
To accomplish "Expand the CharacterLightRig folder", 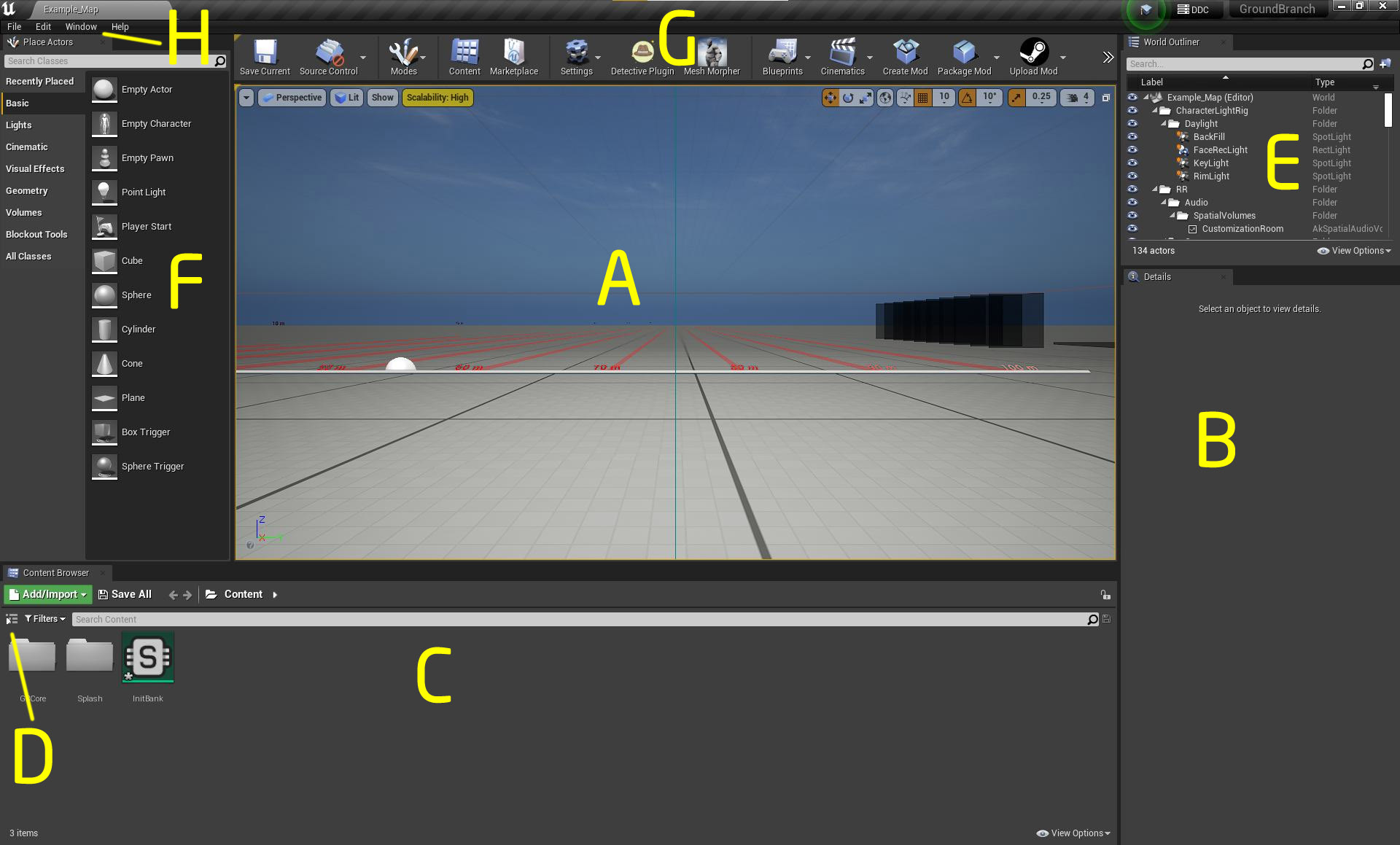I will [x=1155, y=110].
